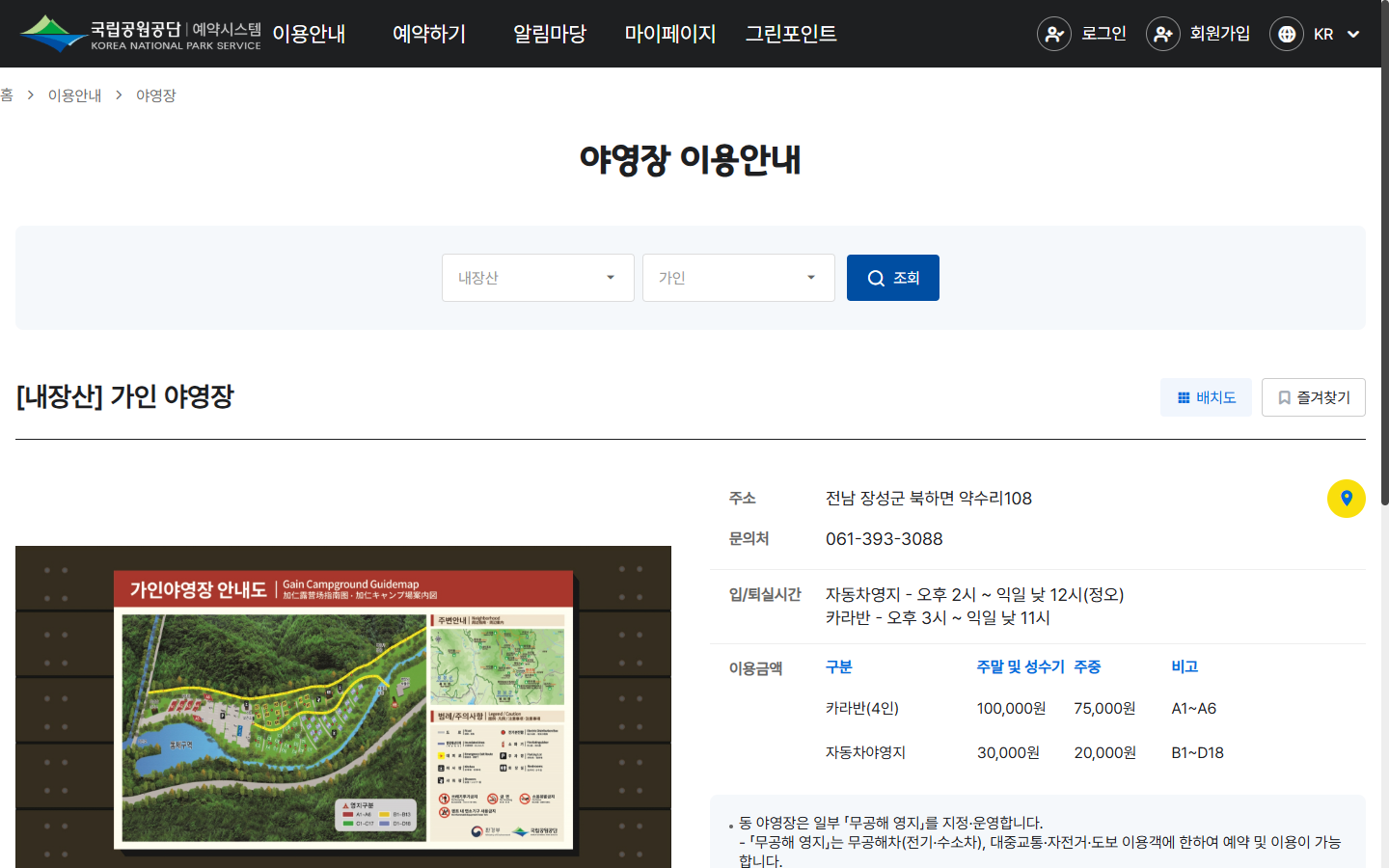The height and width of the screenshot is (868, 1389).
Task: Click the 구분 column header
Action: coord(839,667)
